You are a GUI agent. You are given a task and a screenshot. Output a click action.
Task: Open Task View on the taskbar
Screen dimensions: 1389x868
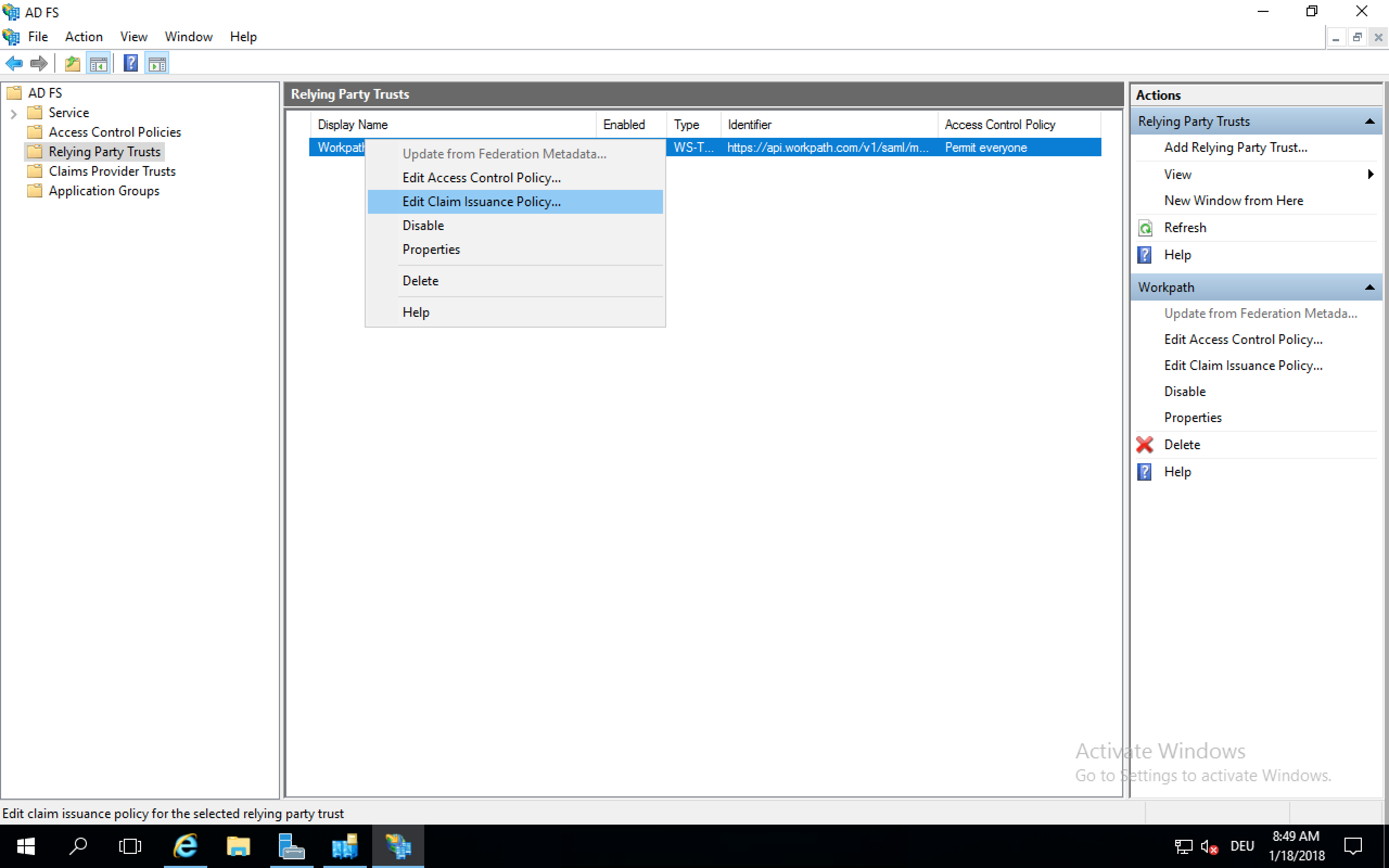point(130,846)
